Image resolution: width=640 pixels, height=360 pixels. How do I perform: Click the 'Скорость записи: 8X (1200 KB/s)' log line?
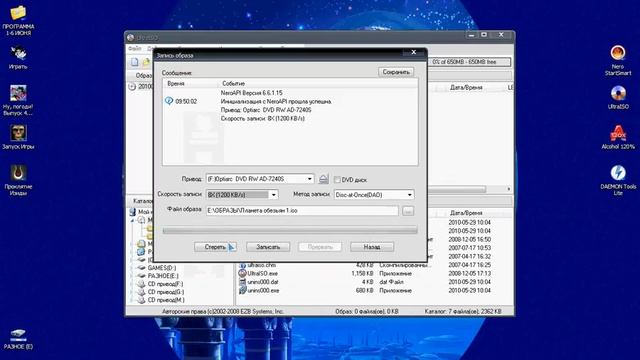[262, 118]
